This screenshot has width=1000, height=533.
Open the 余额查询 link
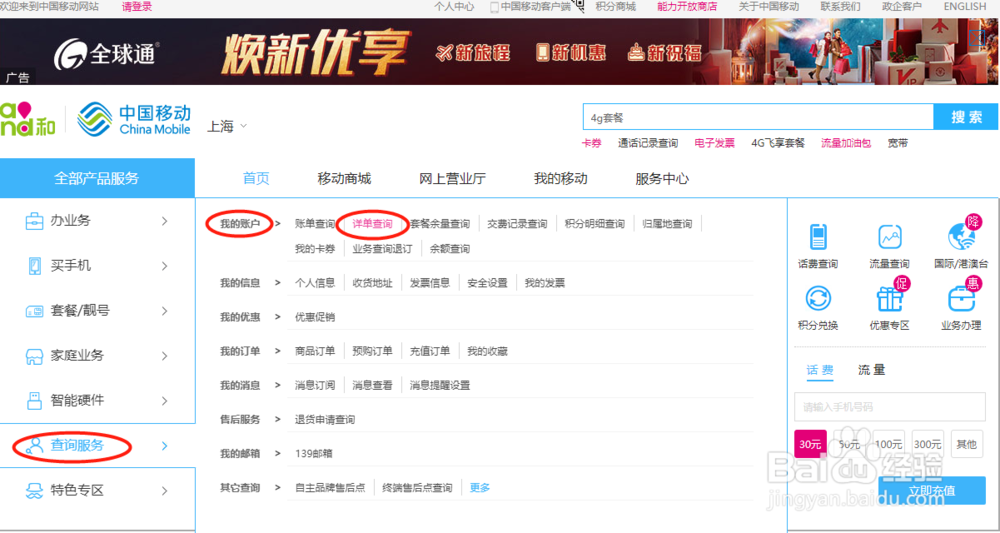pyautogui.click(x=450, y=249)
